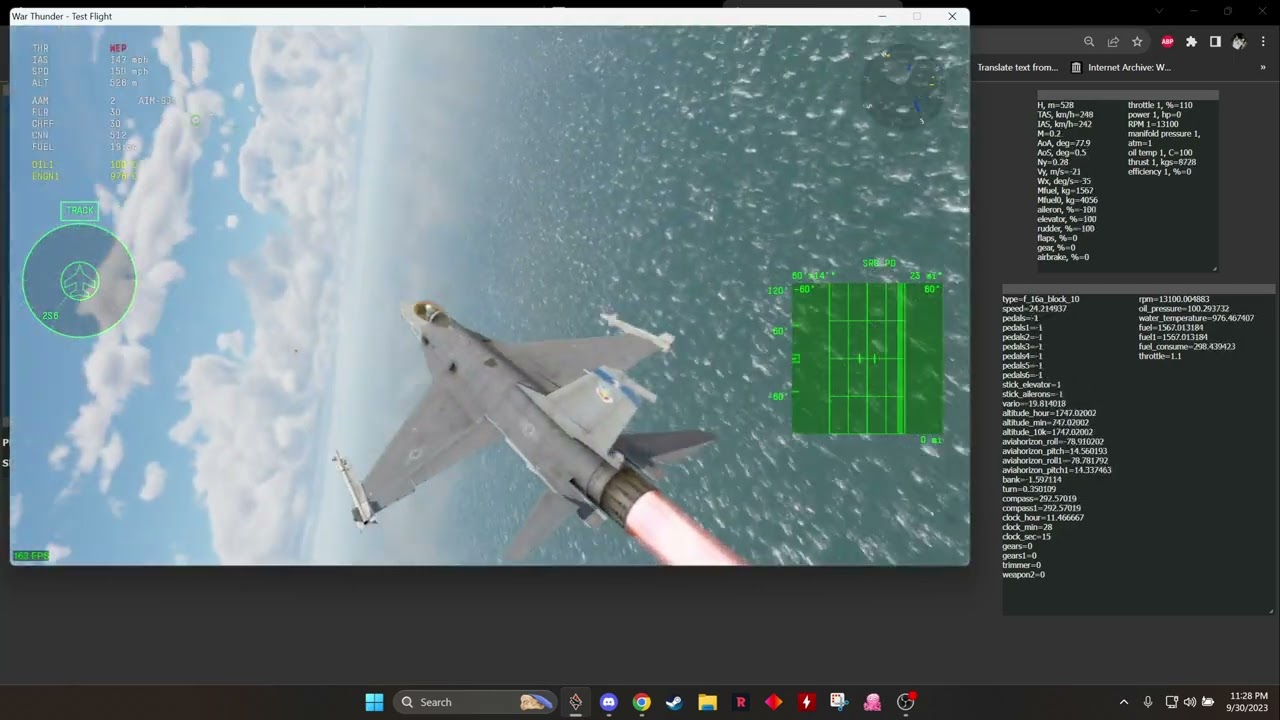Open the War Thunder taskbar icon
The height and width of the screenshot is (720, 1280).
[x=576, y=702]
